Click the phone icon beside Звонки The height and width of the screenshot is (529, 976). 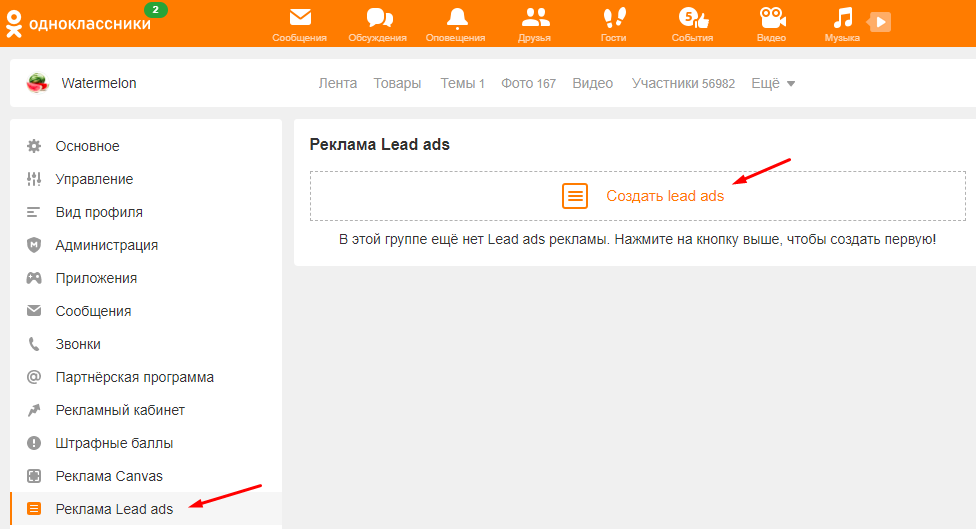pyautogui.click(x=34, y=344)
